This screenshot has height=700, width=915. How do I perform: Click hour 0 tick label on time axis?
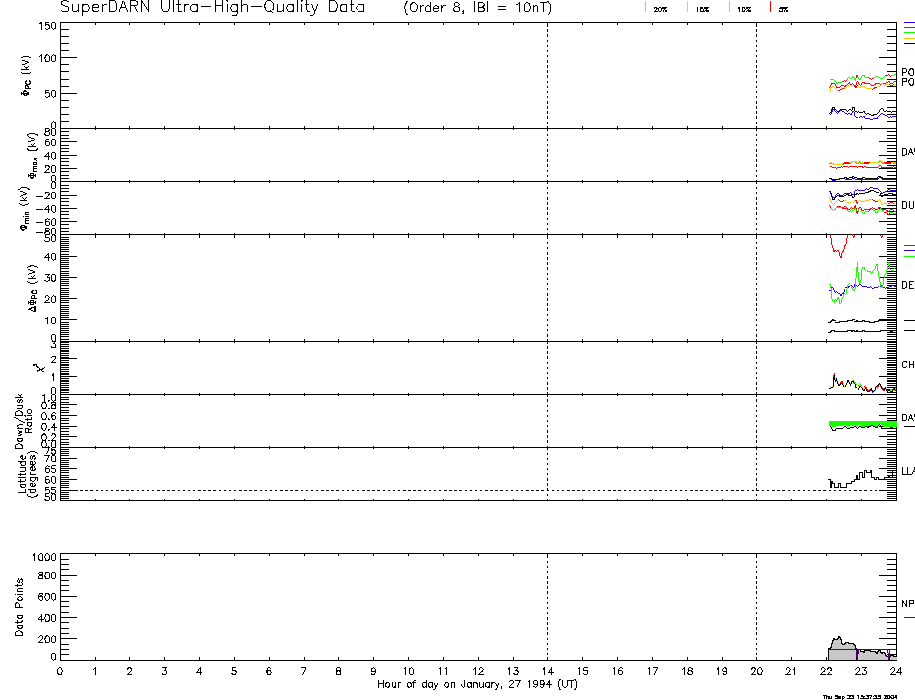[60, 672]
